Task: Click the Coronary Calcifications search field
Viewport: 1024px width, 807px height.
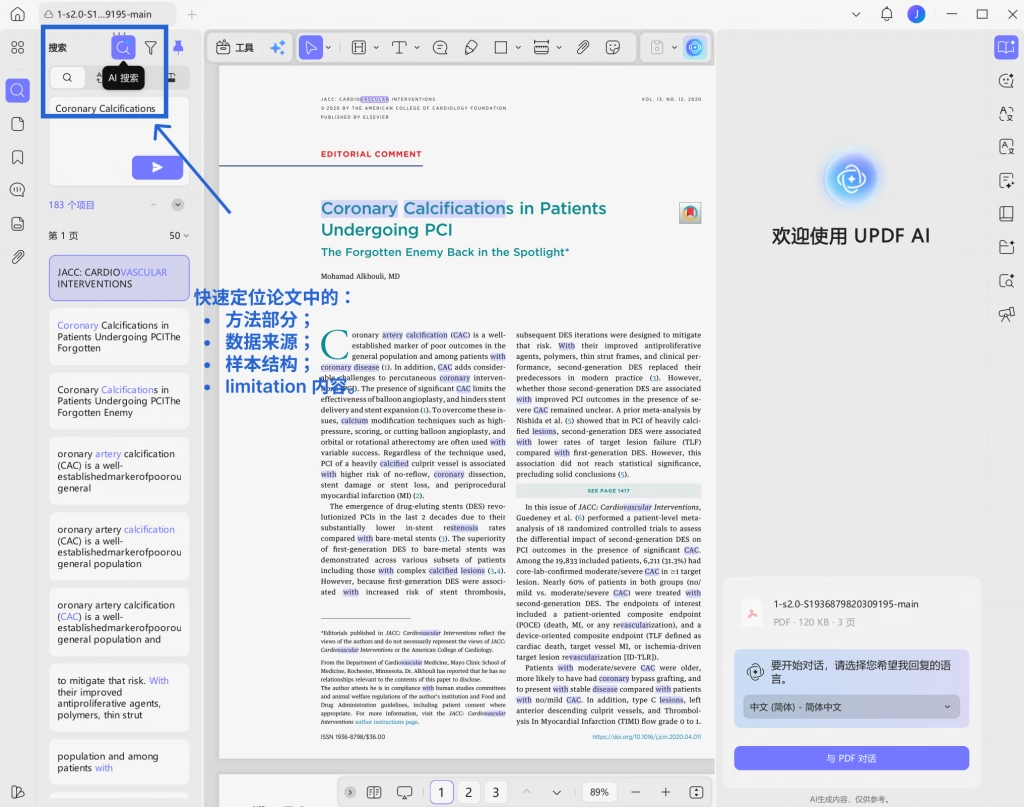Action: coord(119,108)
